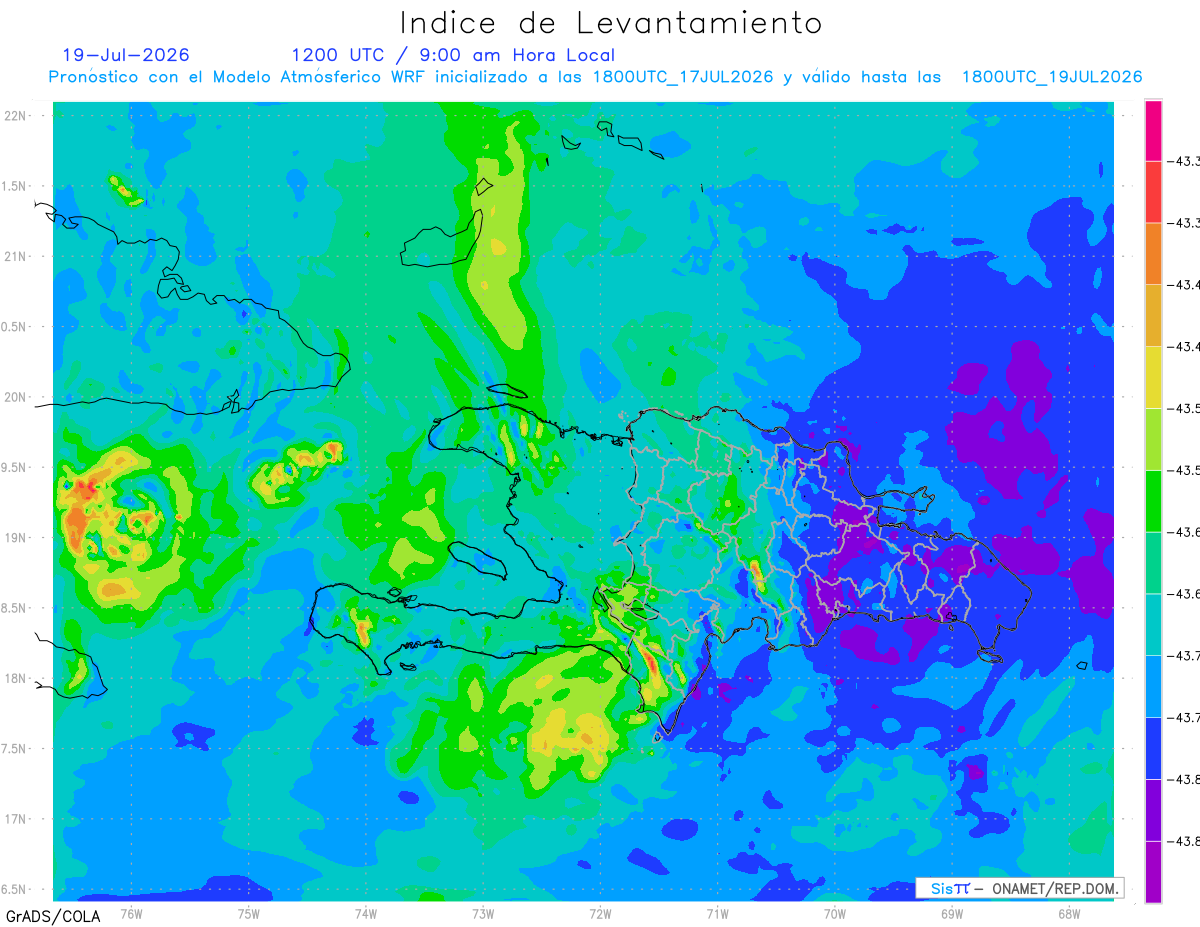Click the sky-blue legend swatch
The image size is (1200, 927).
point(1153,686)
